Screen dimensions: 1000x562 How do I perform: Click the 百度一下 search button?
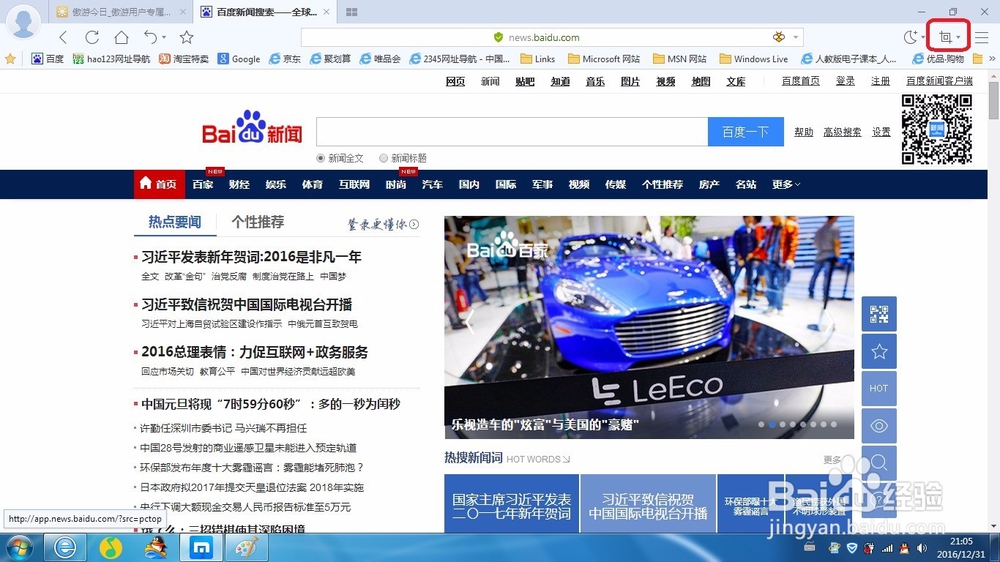coord(746,131)
